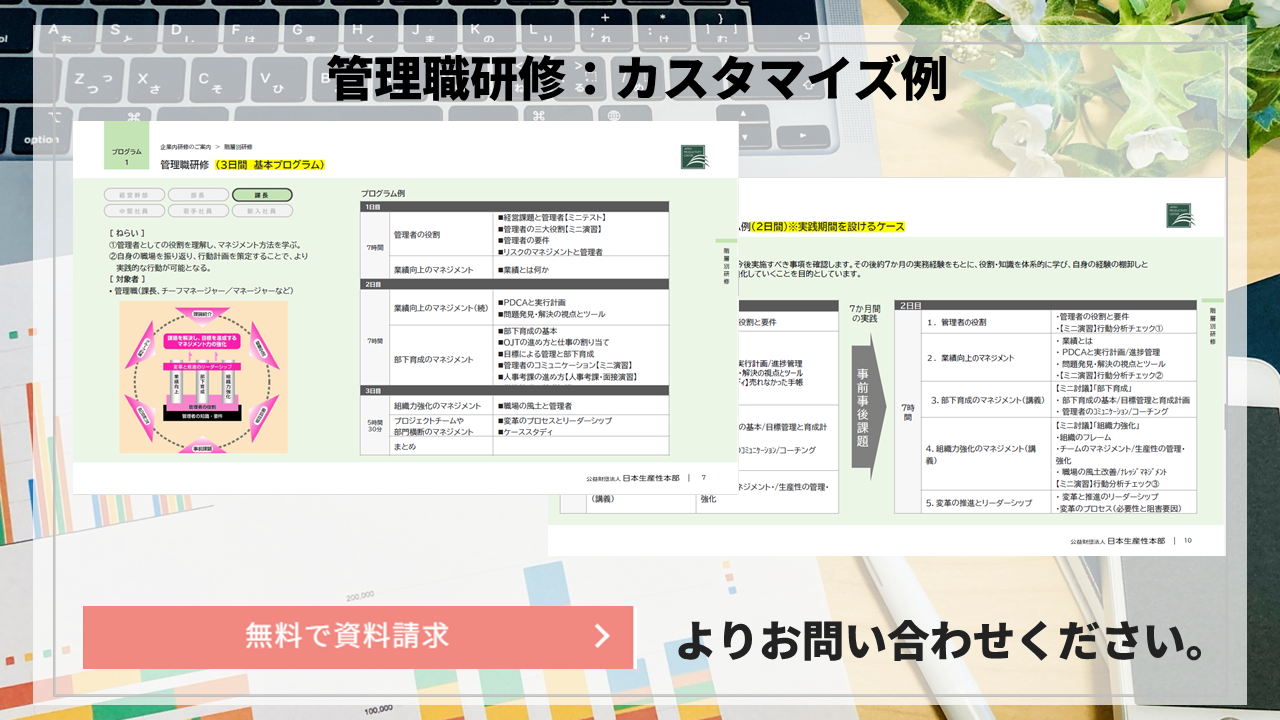Click the page number 10
1280x720 pixels.
1188,541
